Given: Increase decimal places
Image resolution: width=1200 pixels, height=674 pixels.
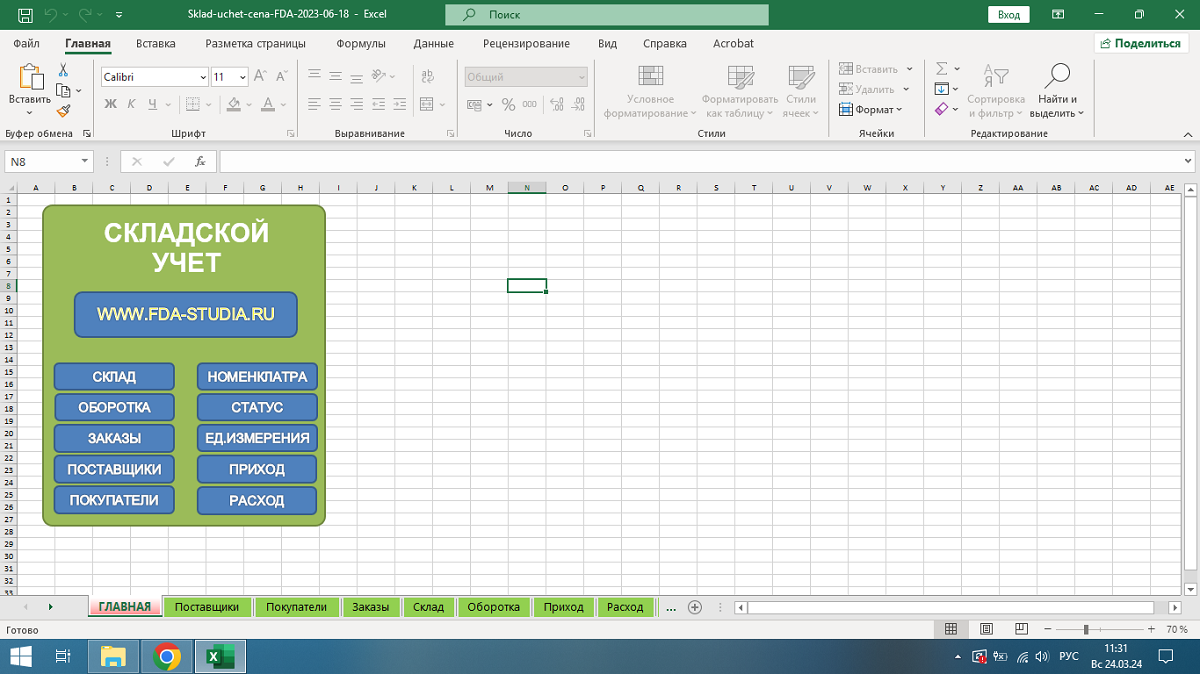Looking at the screenshot, I should 556,104.
